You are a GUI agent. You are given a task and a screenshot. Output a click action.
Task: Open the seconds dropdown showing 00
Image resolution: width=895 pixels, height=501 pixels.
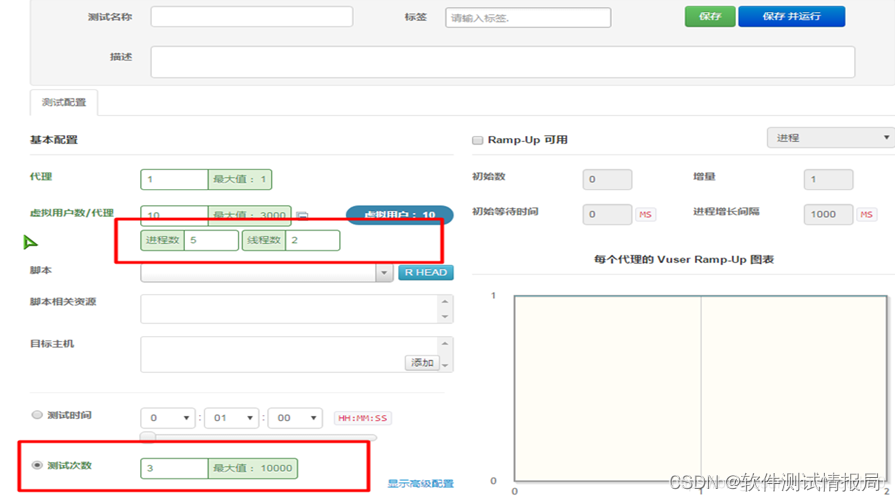click(296, 418)
